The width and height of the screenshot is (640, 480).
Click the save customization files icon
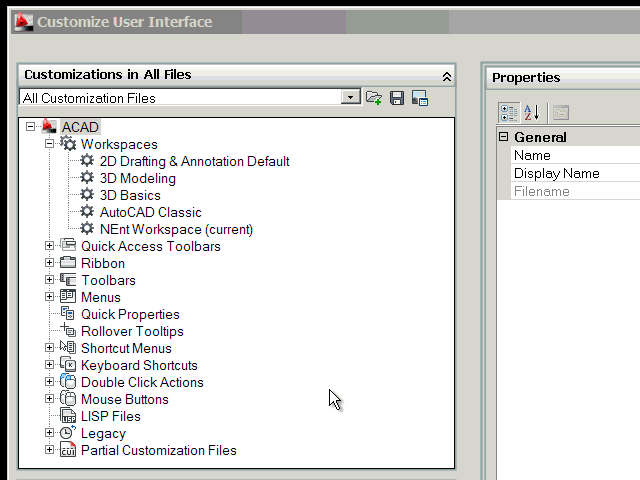click(x=397, y=98)
